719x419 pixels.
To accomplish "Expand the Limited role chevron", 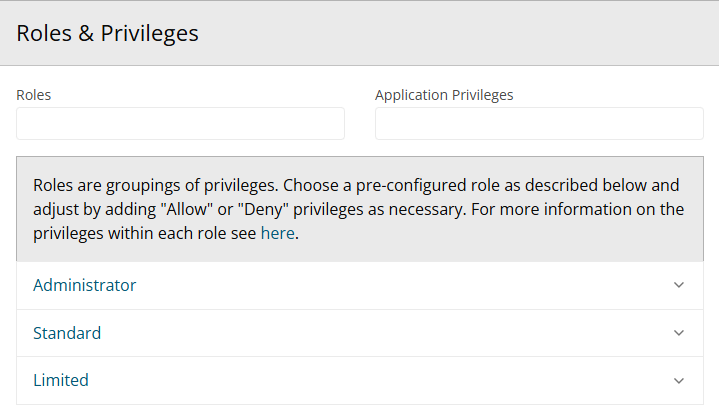I will pyautogui.click(x=679, y=381).
